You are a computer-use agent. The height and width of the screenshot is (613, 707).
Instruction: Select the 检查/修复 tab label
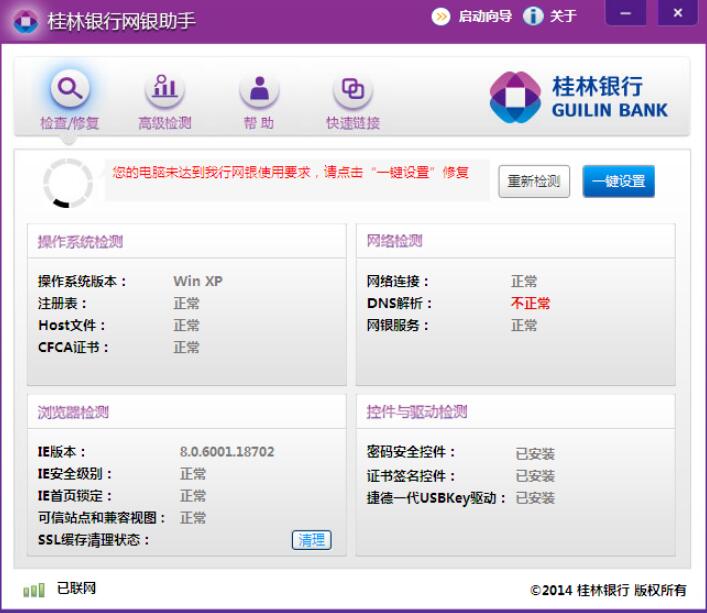click(x=69, y=123)
